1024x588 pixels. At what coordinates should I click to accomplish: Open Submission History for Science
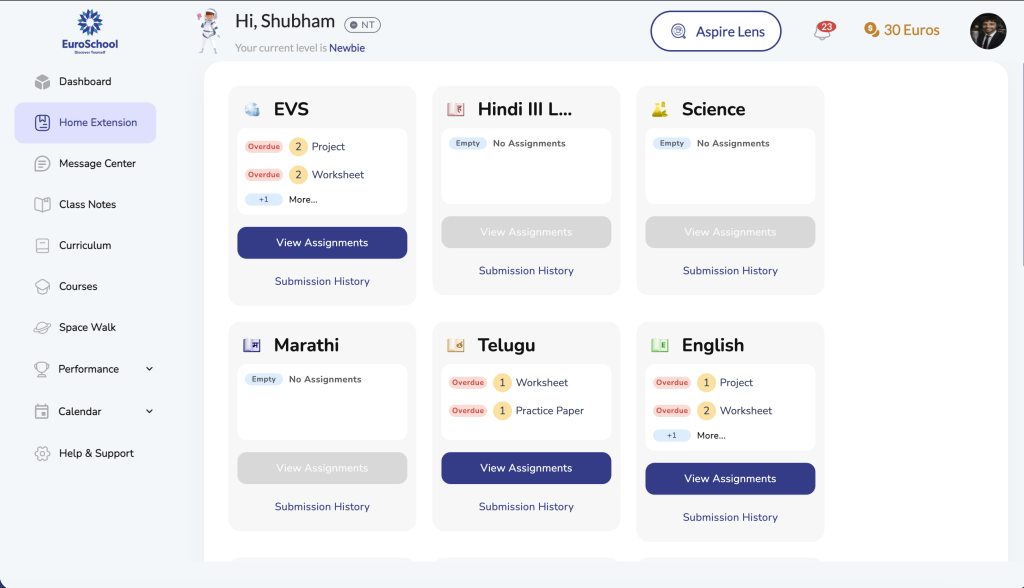coord(730,271)
